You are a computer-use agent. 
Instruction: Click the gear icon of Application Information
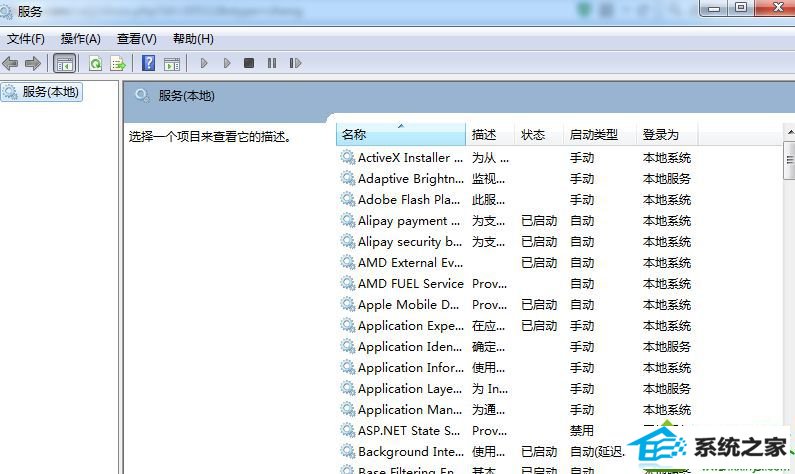tap(347, 368)
